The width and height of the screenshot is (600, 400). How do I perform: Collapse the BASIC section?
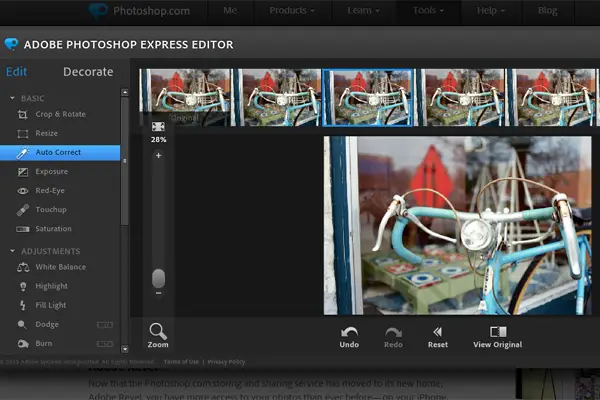click(x=12, y=98)
